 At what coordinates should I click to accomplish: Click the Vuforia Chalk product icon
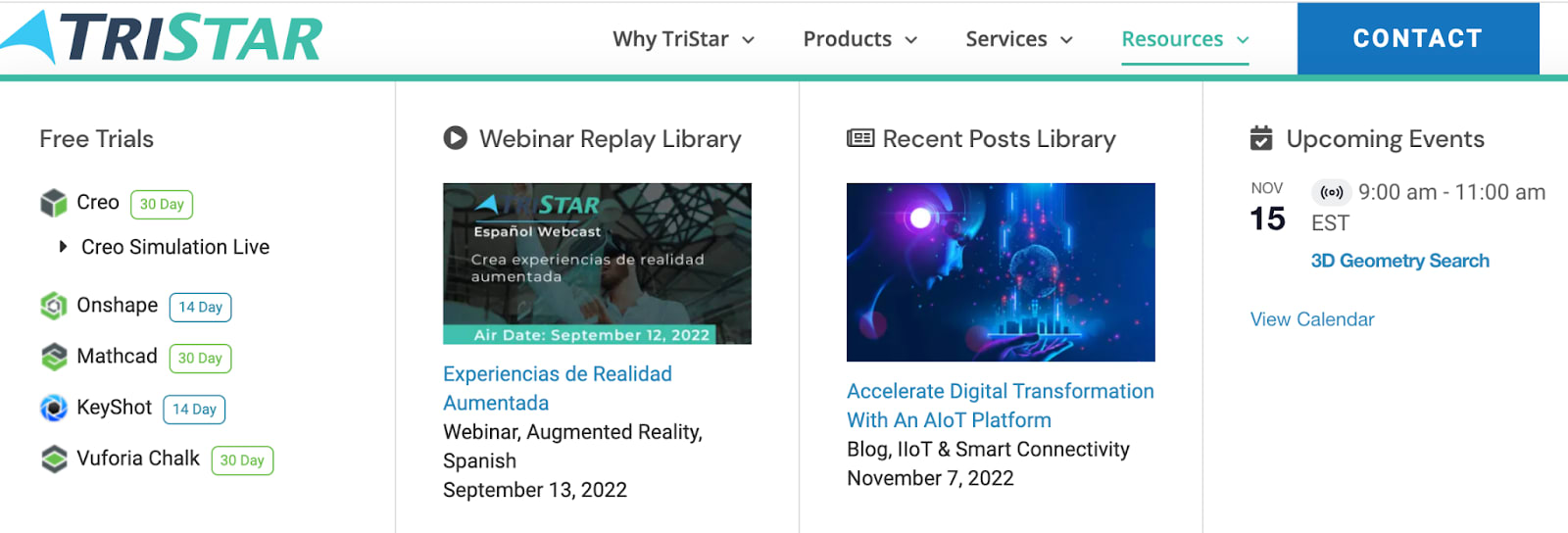(54, 459)
